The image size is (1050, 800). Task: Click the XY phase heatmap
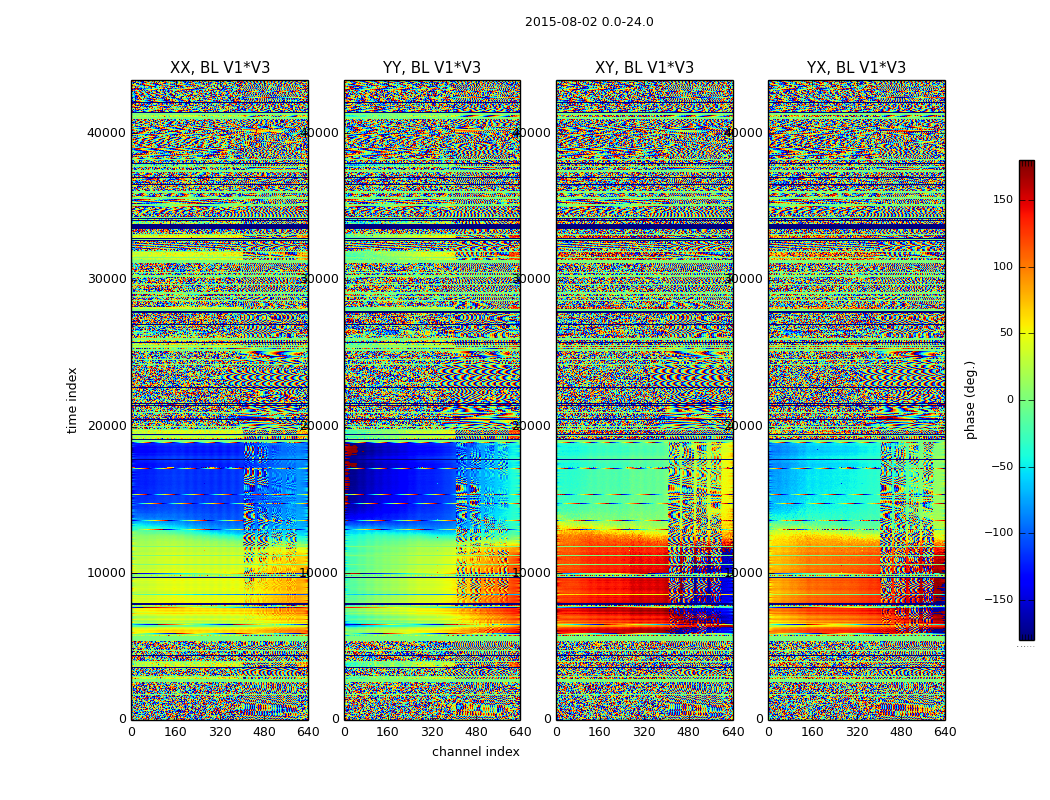click(x=645, y=400)
